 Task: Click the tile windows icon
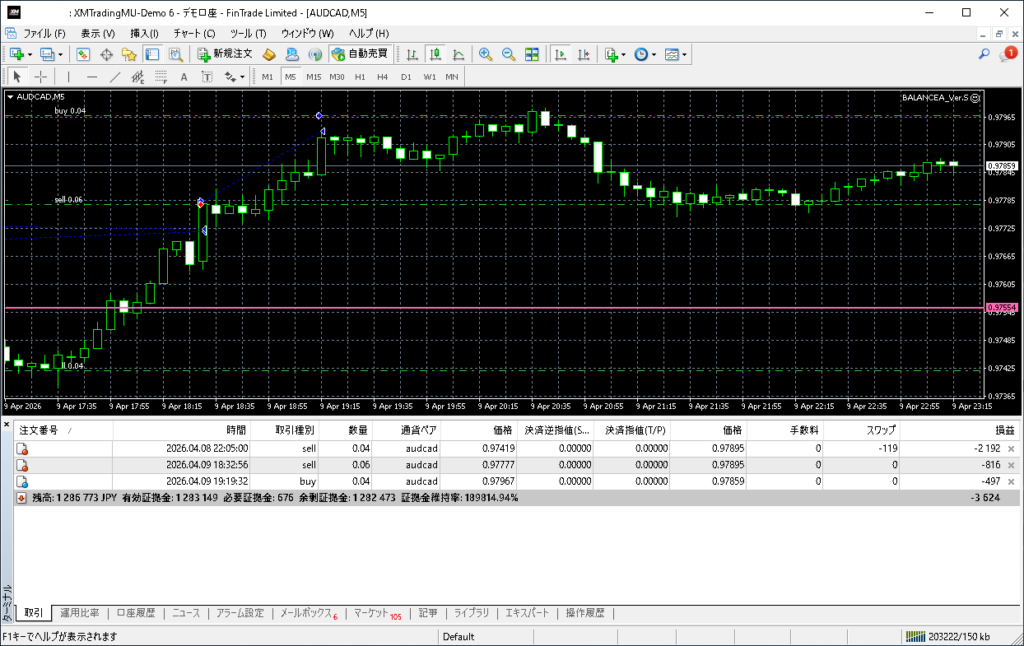pyautogui.click(x=532, y=54)
